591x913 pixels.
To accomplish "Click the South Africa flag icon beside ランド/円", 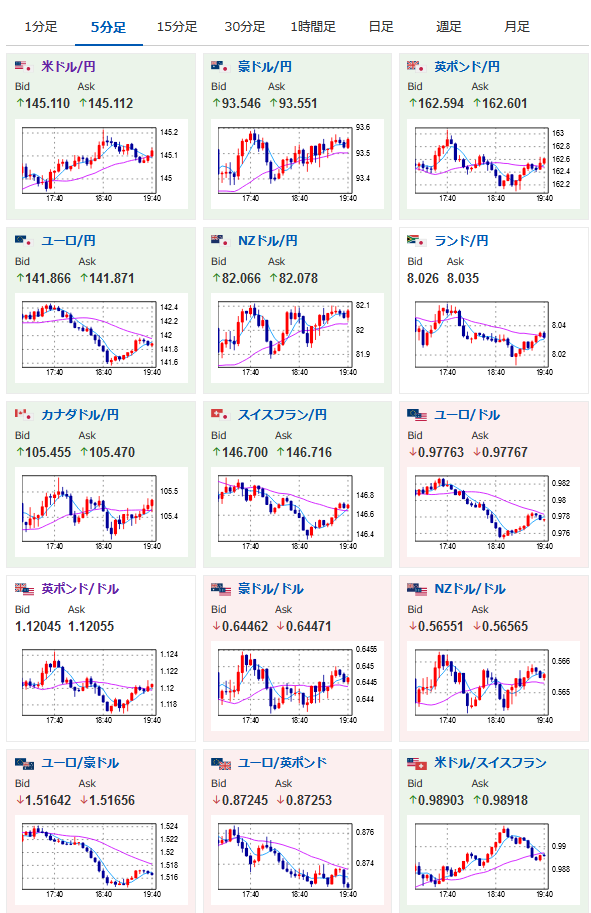I will point(416,240).
